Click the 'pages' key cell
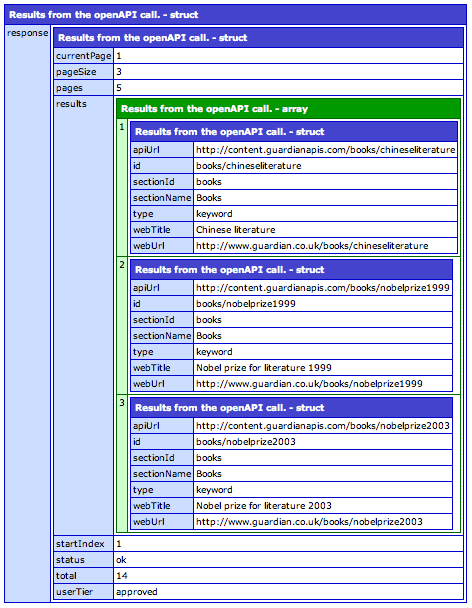472x608 pixels. pos(83,88)
